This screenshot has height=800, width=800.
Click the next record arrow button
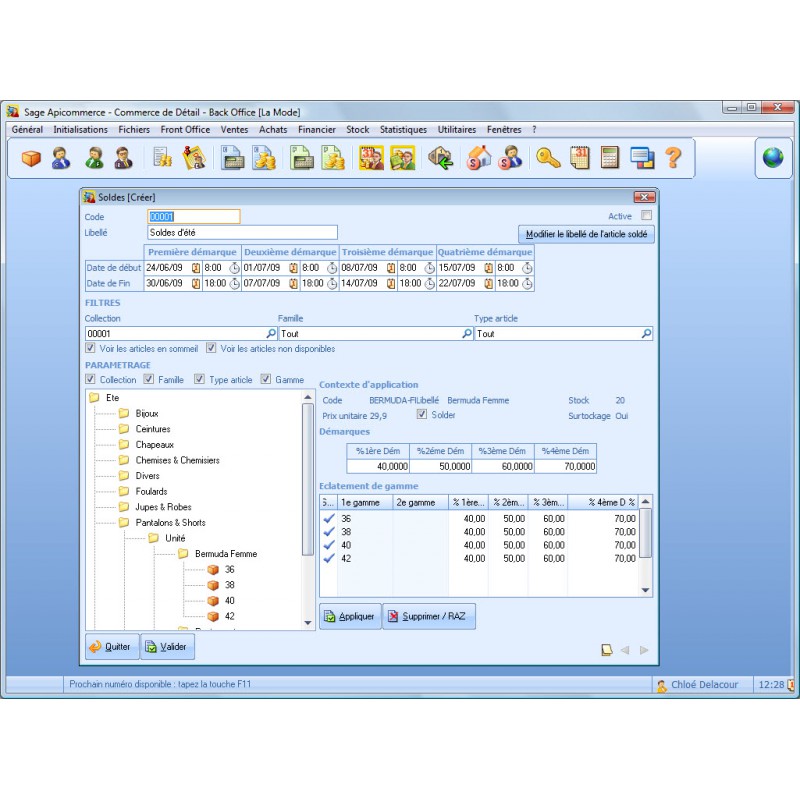pyautogui.click(x=644, y=650)
